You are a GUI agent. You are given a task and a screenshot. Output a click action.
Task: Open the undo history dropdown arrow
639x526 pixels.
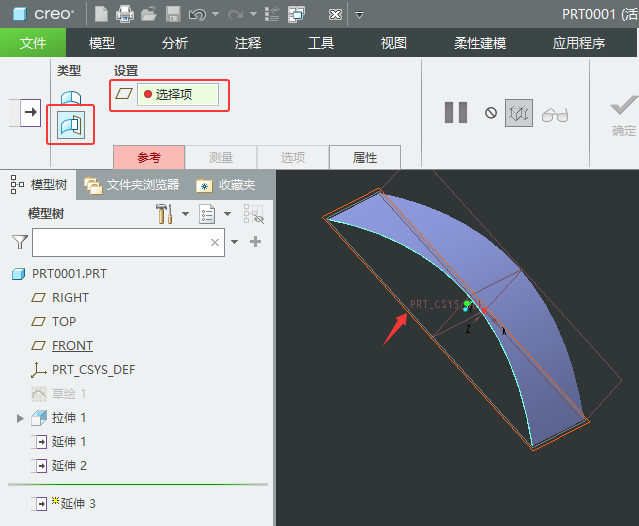216,15
